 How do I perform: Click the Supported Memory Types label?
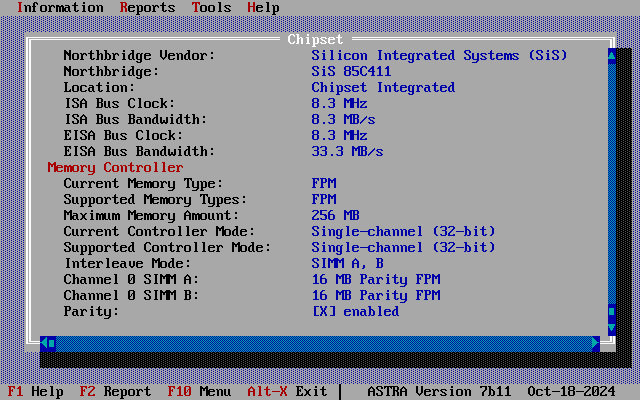point(155,200)
